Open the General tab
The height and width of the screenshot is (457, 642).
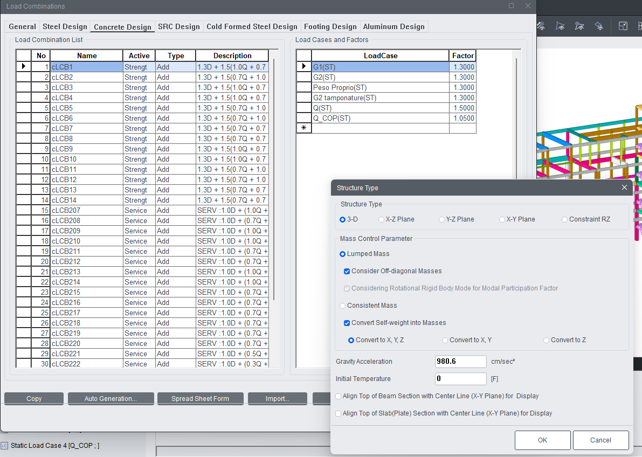[x=22, y=27]
